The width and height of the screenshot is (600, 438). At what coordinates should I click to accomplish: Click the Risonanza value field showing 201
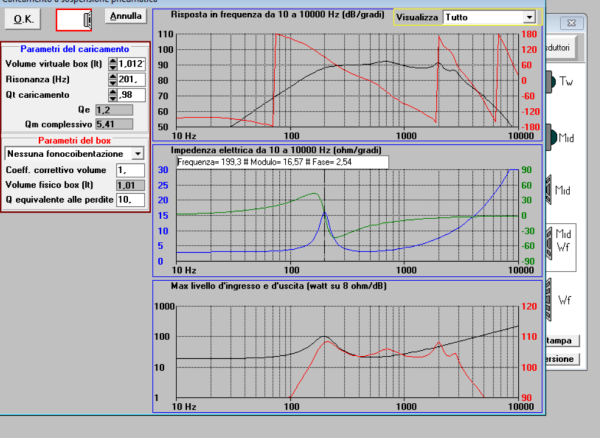tap(131, 80)
